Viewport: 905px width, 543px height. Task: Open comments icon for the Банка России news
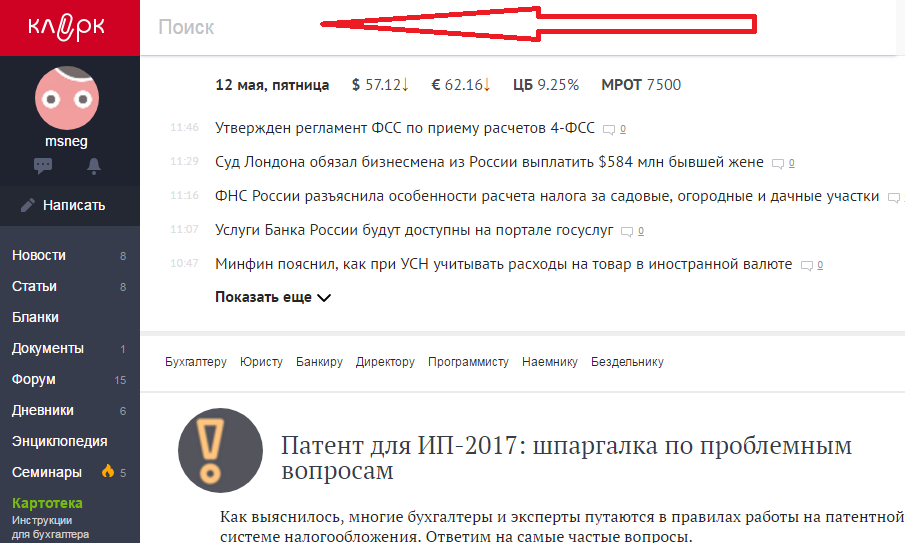[627, 231]
